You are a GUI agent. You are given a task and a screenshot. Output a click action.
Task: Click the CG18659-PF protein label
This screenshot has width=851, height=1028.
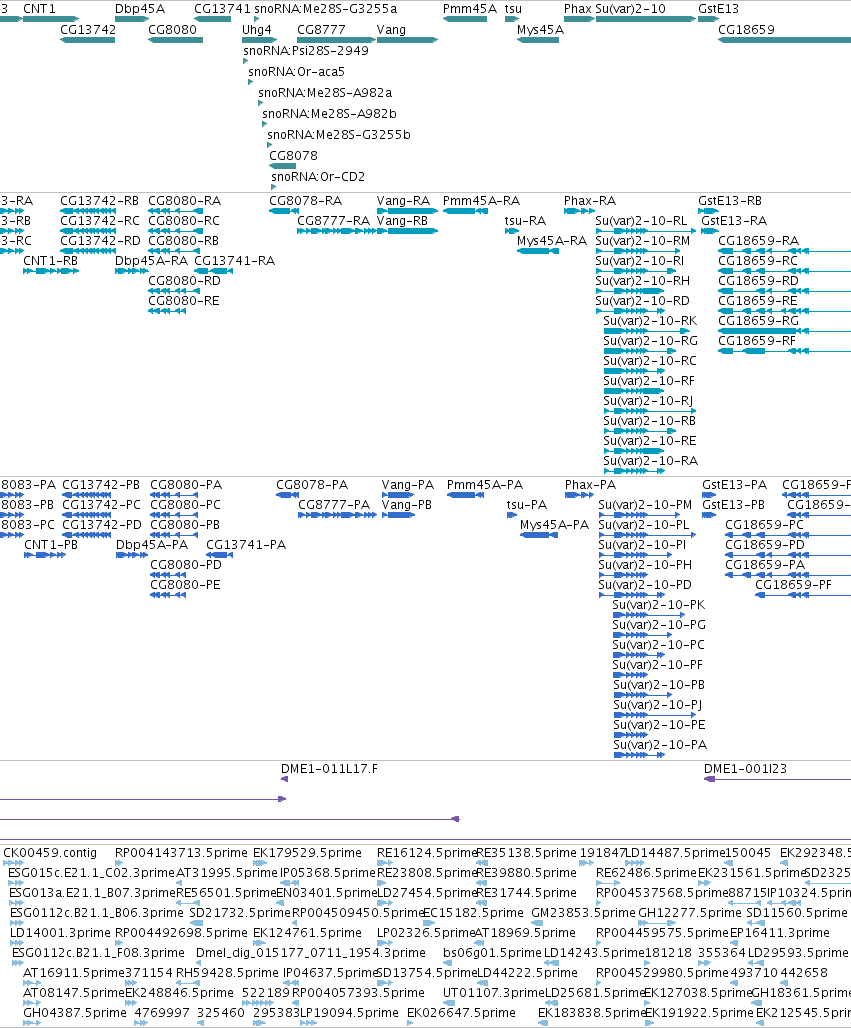click(x=793, y=584)
